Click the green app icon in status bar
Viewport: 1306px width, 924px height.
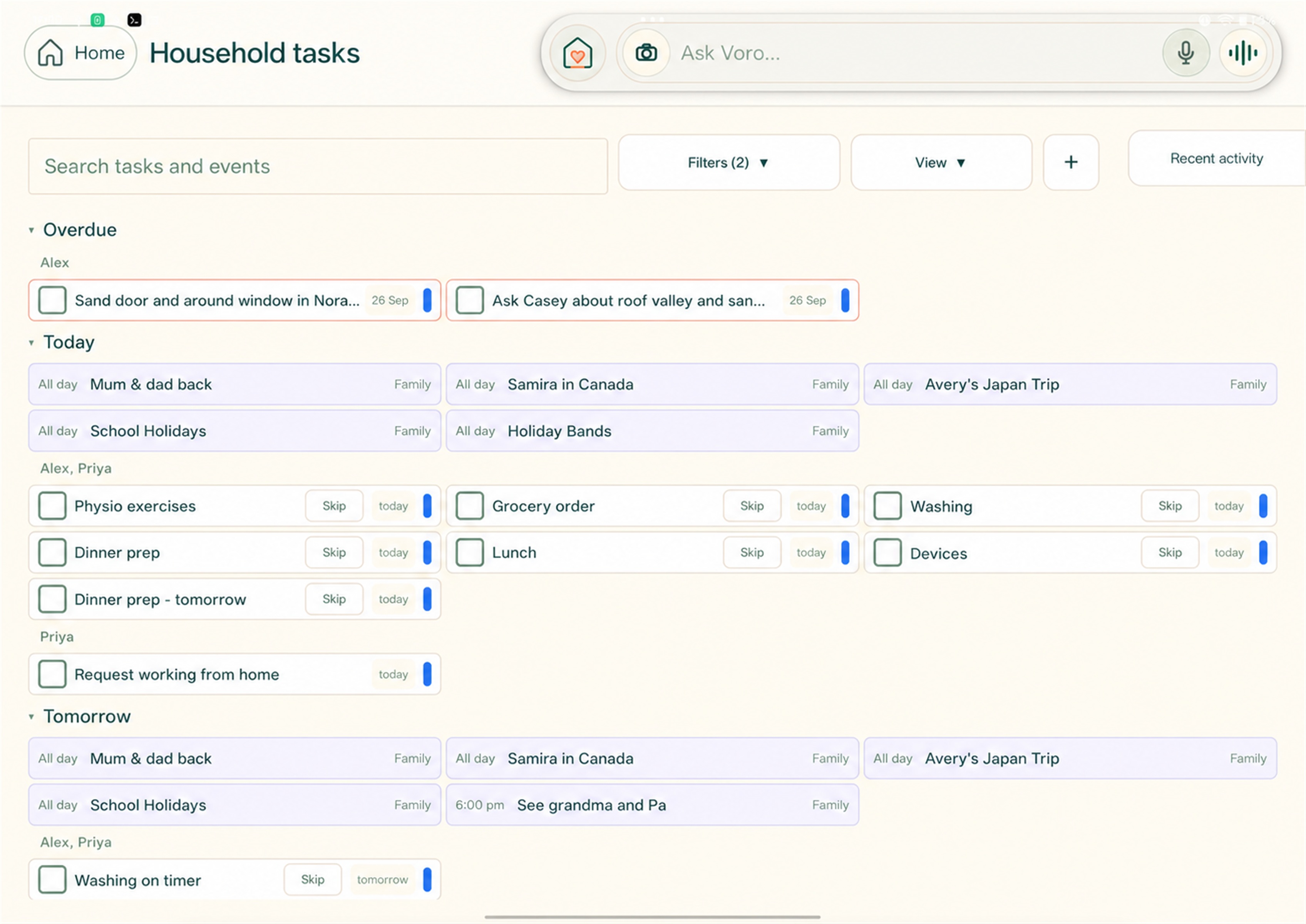point(97,20)
